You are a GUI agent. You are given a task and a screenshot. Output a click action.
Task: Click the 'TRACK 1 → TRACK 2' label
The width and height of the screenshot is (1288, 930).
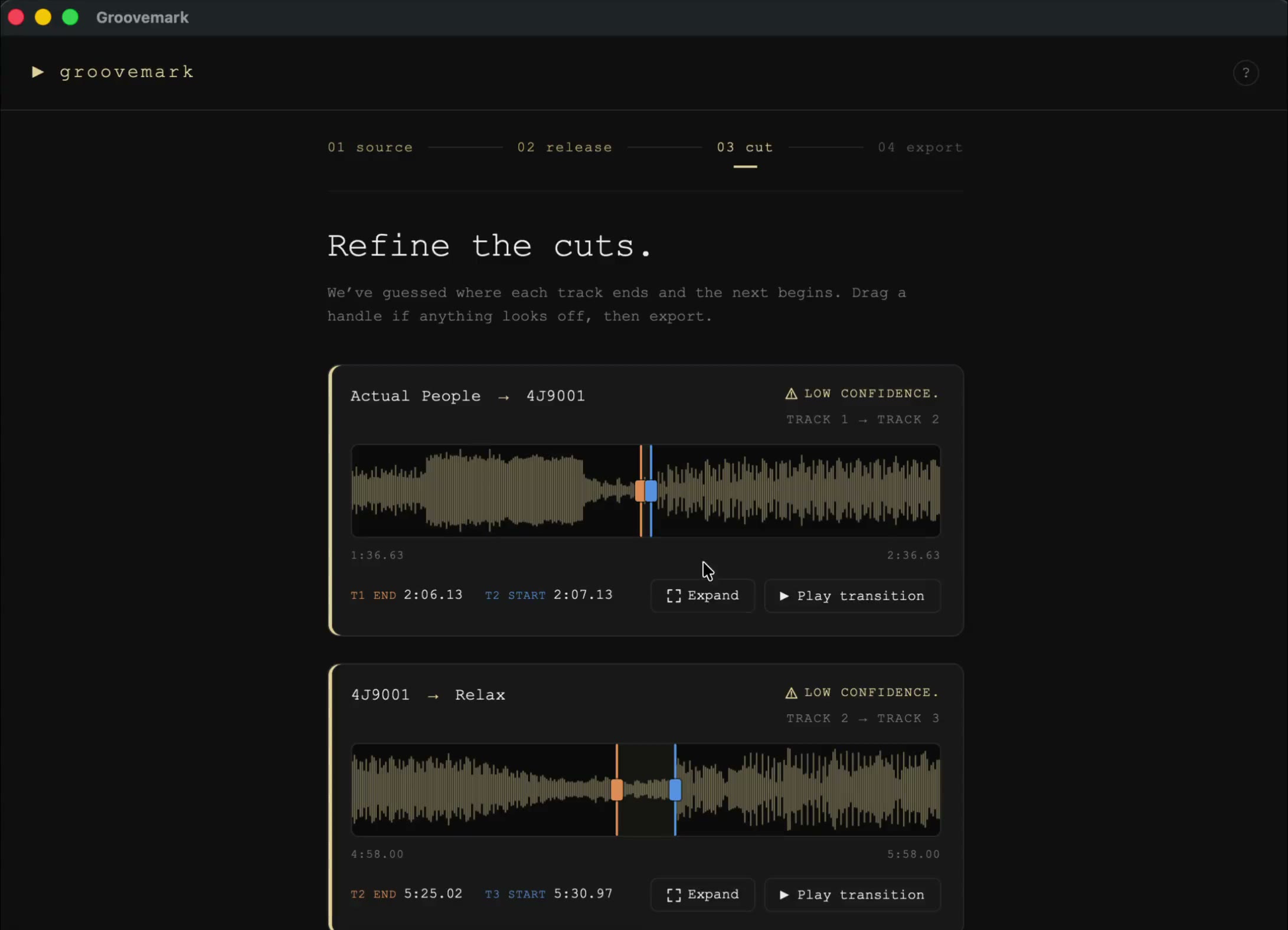click(862, 420)
